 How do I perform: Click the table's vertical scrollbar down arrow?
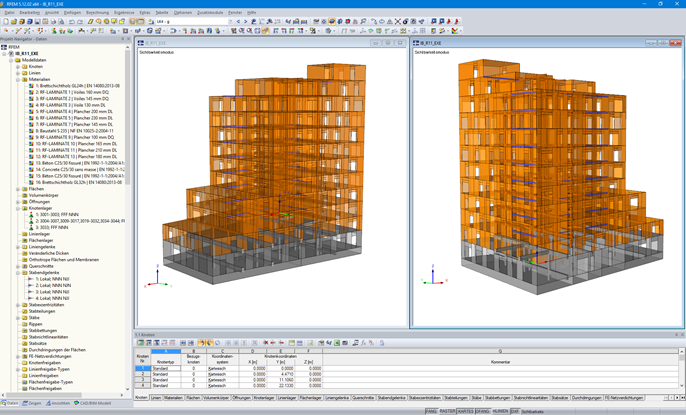[682, 385]
